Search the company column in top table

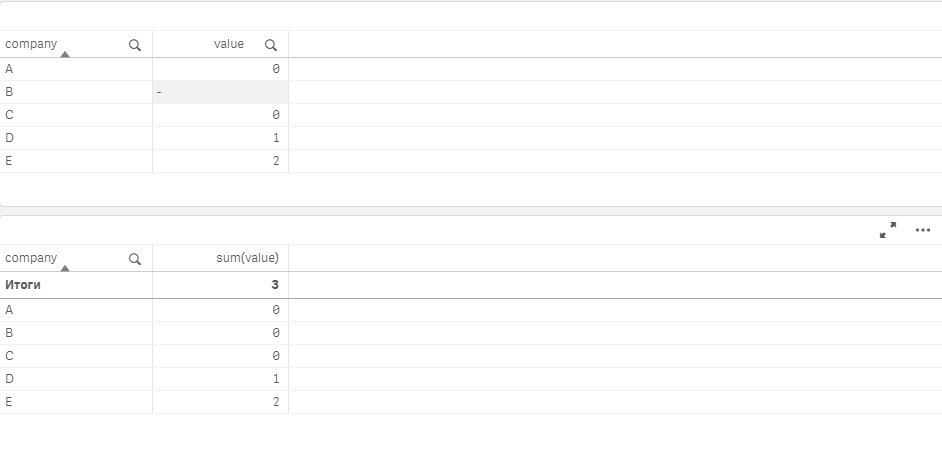point(135,45)
